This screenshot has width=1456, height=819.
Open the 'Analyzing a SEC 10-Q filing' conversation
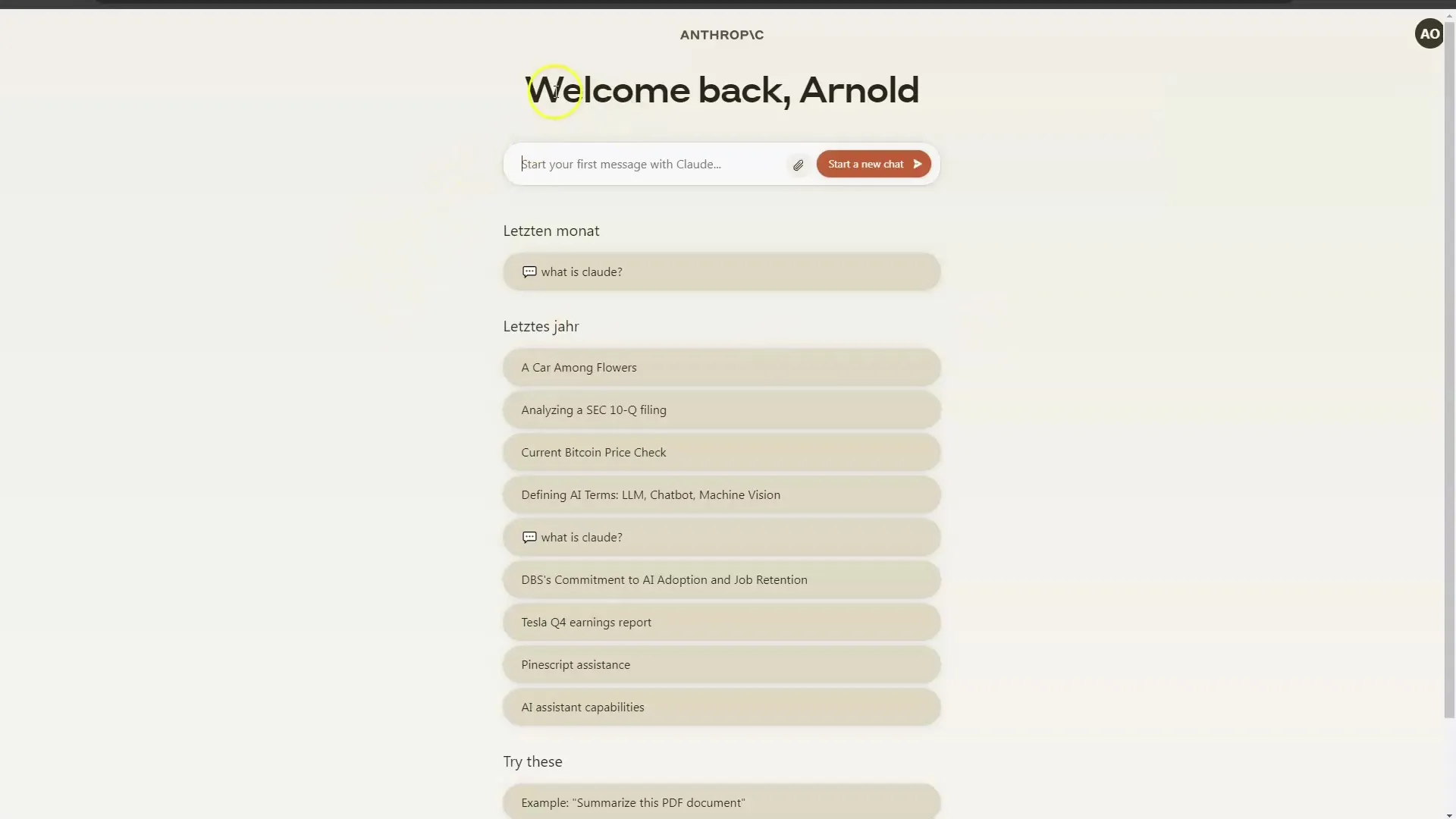tap(722, 409)
